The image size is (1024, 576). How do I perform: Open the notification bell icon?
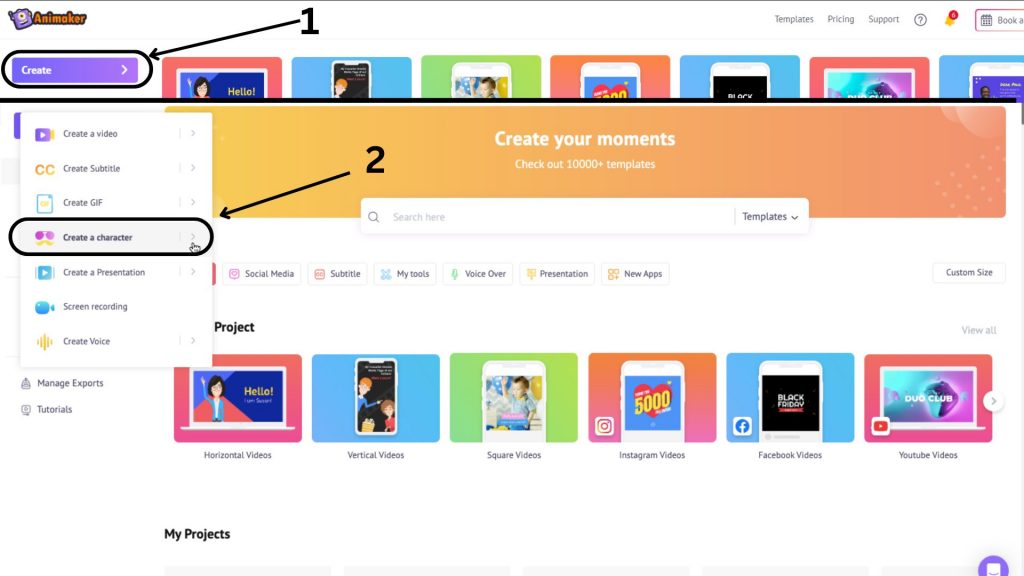950,20
